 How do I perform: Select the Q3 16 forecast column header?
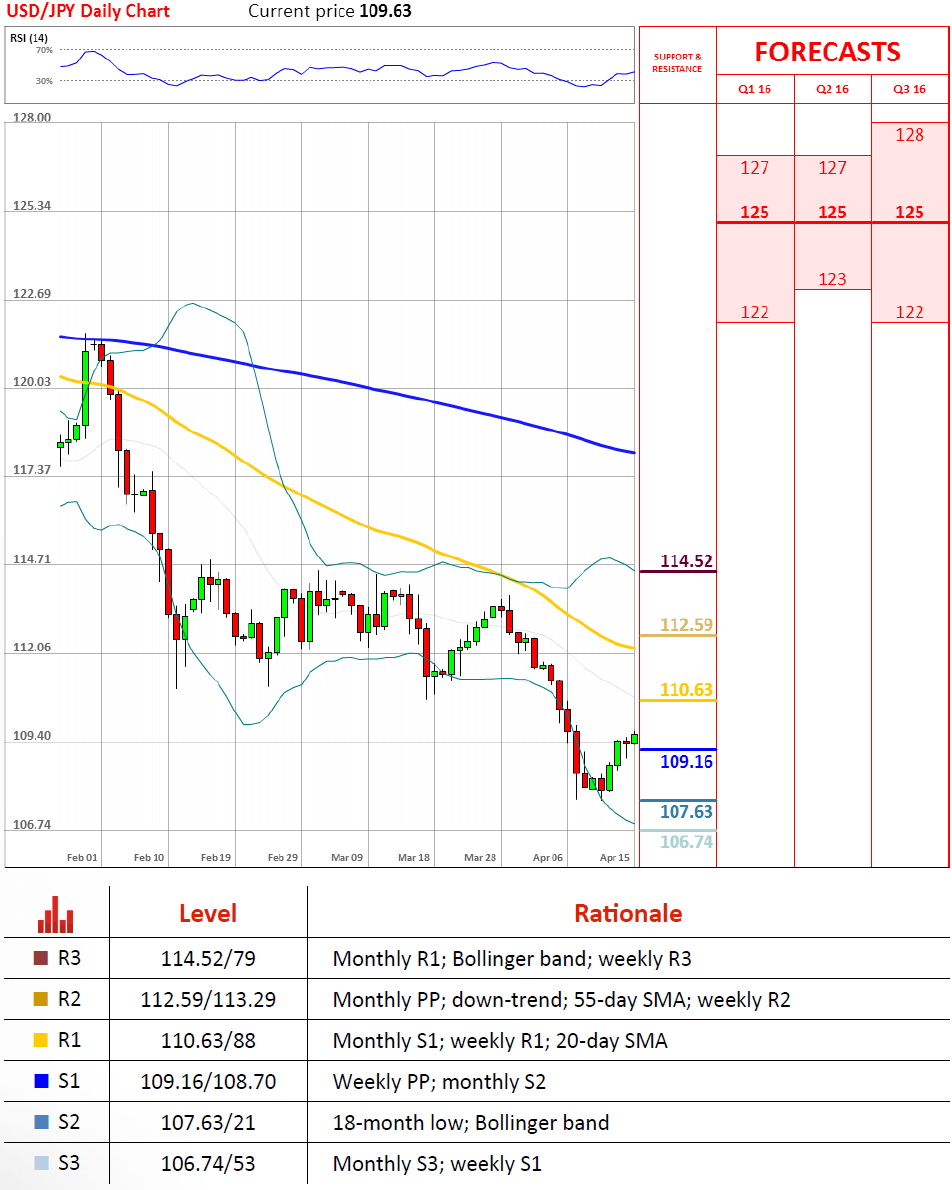pyautogui.click(x=909, y=90)
